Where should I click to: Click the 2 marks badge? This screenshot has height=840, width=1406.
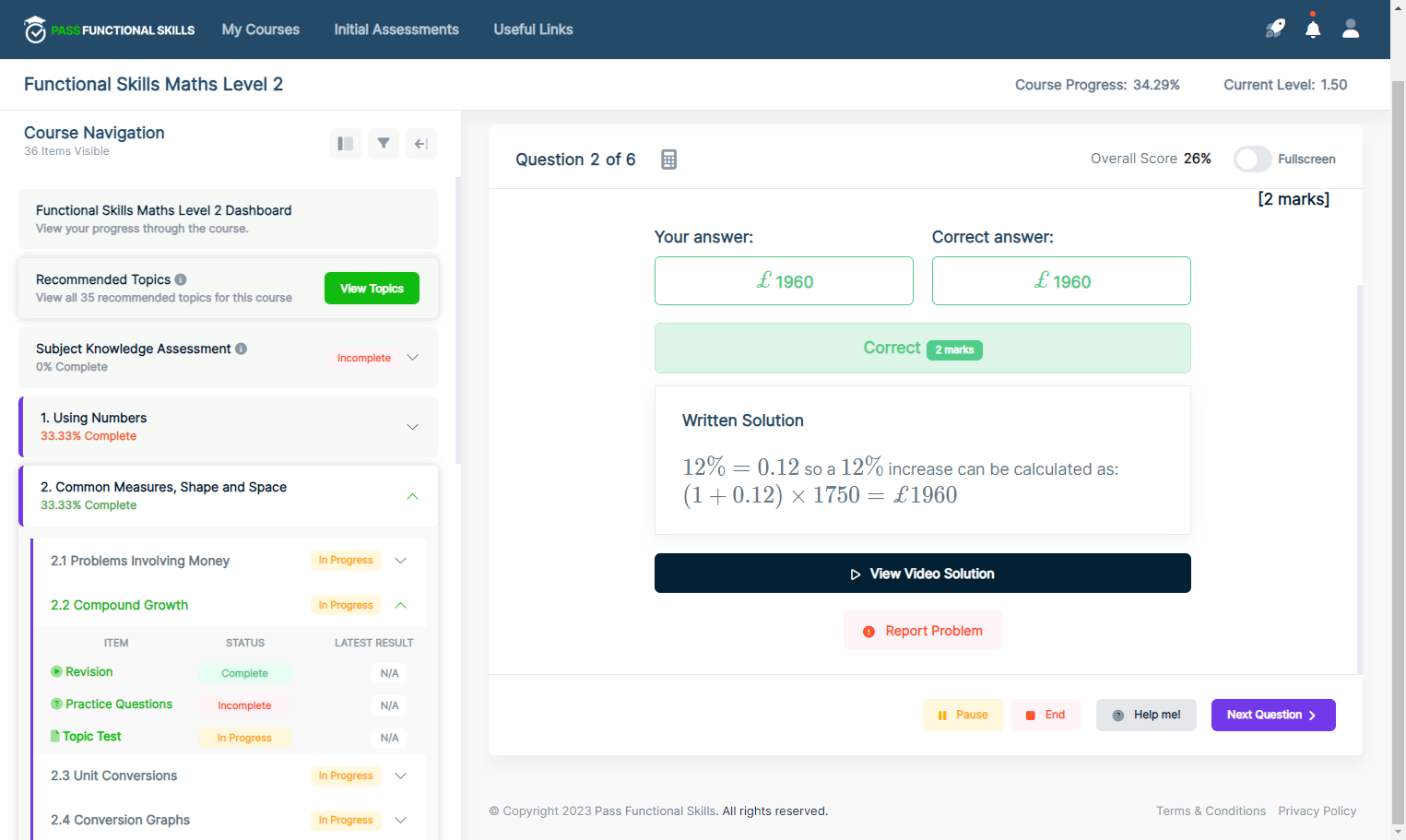[954, 350]
